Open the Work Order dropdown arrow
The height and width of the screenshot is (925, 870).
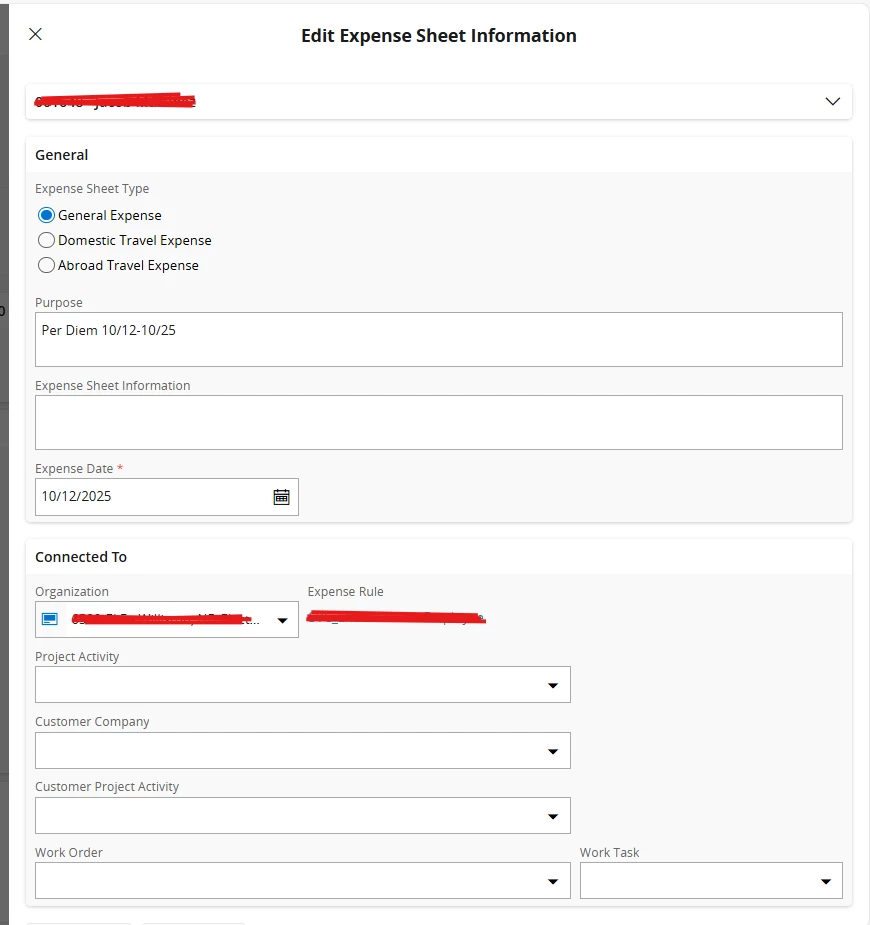pyautogui.click(x=552, y=881)
